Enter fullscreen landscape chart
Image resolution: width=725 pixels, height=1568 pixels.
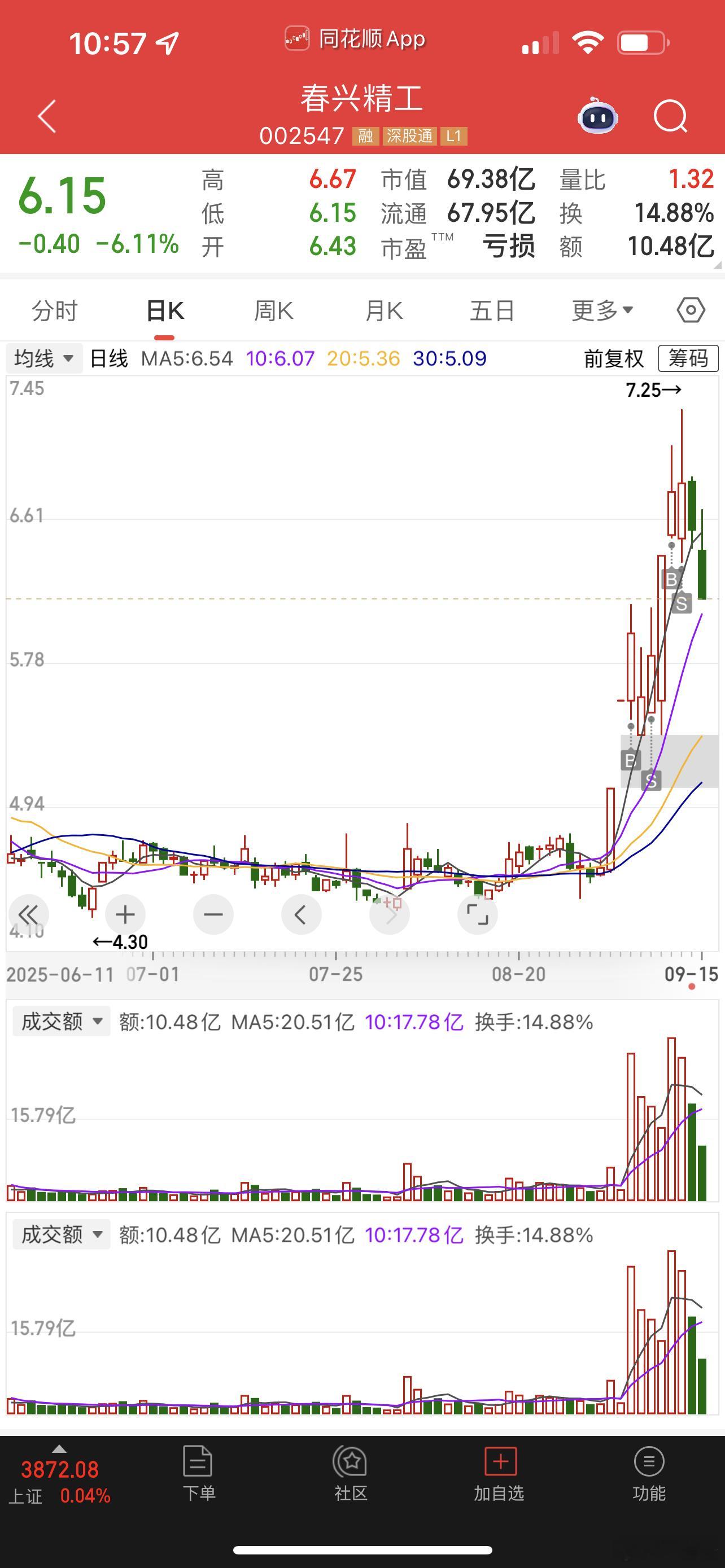pyautogui.click(x=478, y=914)
